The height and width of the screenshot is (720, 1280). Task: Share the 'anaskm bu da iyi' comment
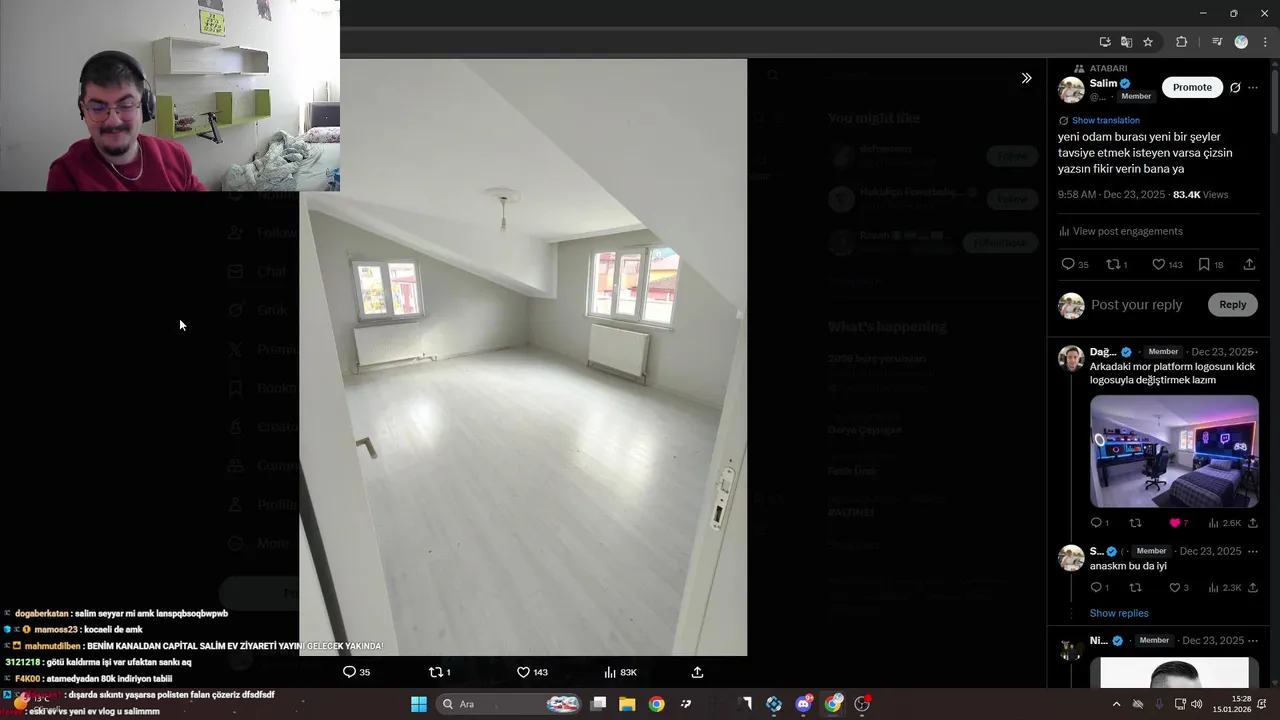[x=1253, y=588]
